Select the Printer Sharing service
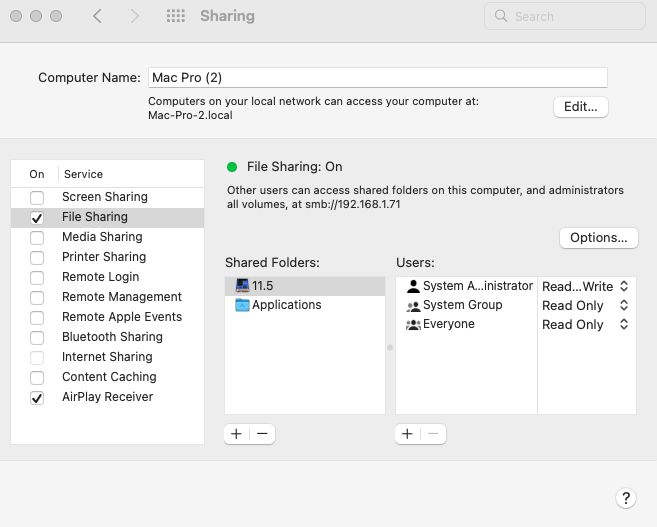 104,257
